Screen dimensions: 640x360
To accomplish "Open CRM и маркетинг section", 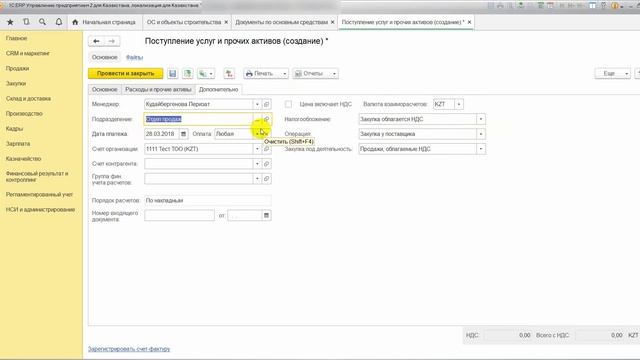I will point(28,53).
